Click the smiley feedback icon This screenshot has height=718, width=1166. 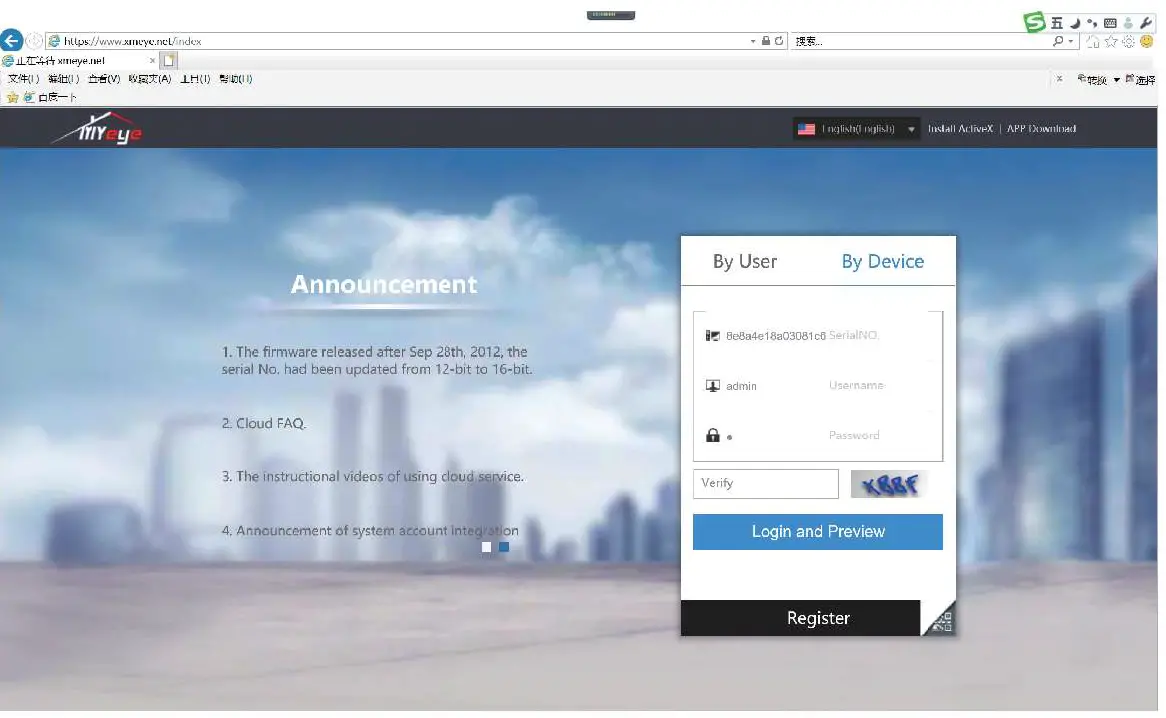[x=1147, y=42]
